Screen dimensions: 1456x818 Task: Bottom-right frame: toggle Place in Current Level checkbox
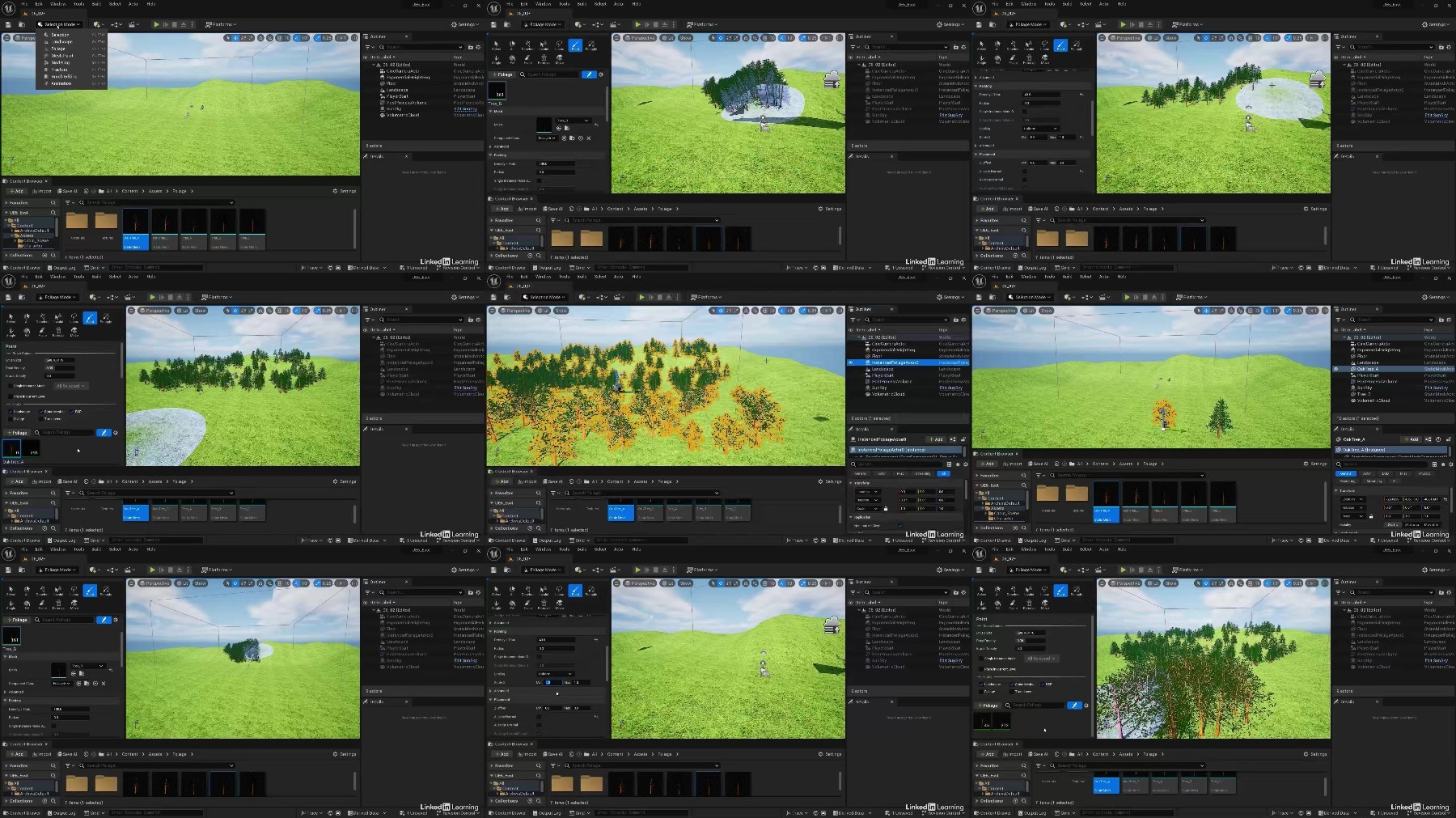point(981,669)
